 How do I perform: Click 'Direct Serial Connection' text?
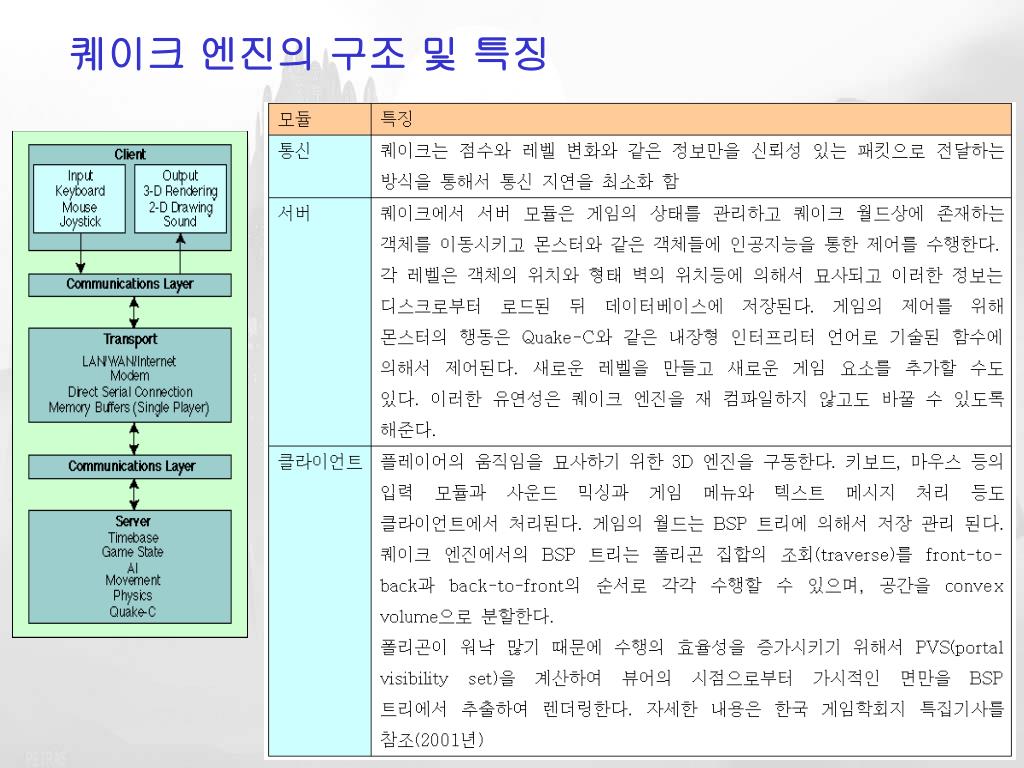click(130, 392)
